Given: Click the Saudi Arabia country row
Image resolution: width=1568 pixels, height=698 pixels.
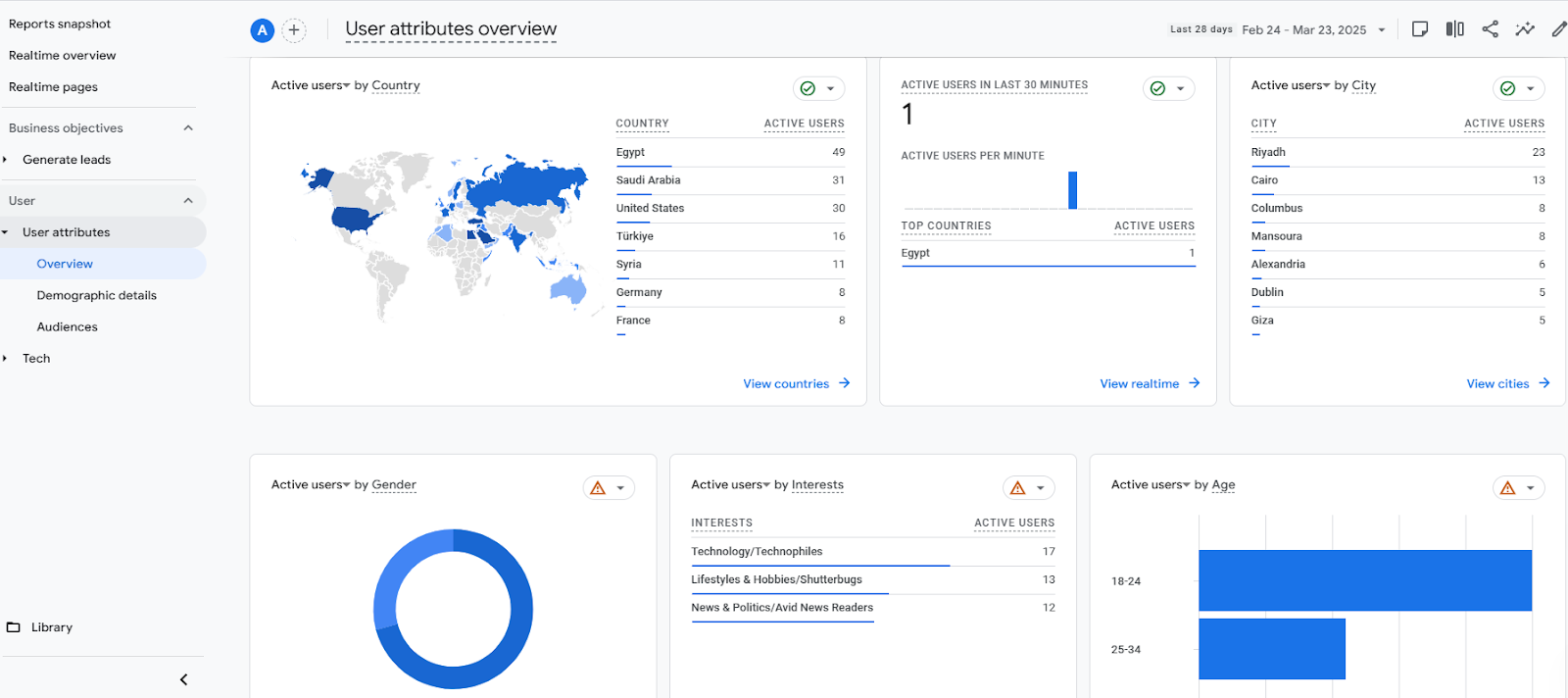Looking at the screenshot, I should 730,180.
